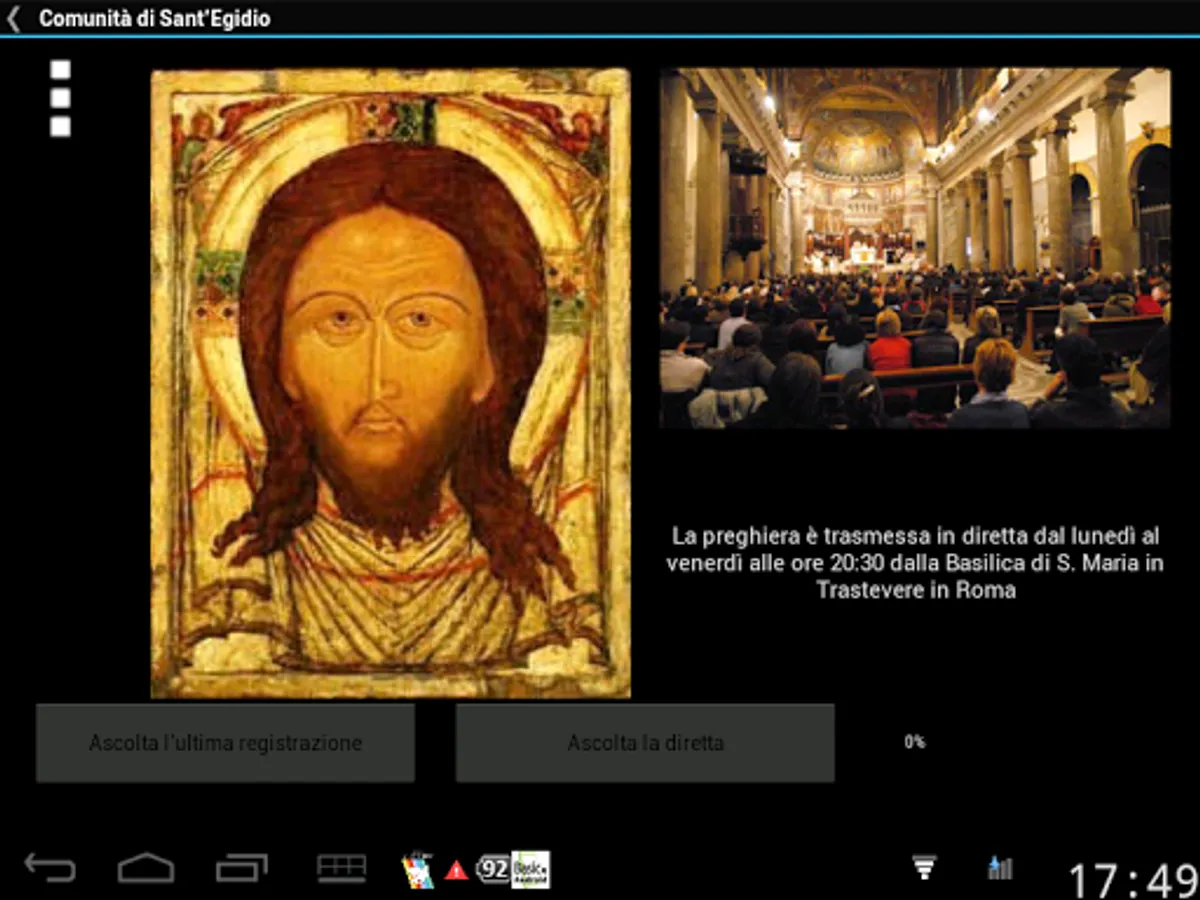Tap the Wi-Fi signal status icon

[x=925, y=867]
